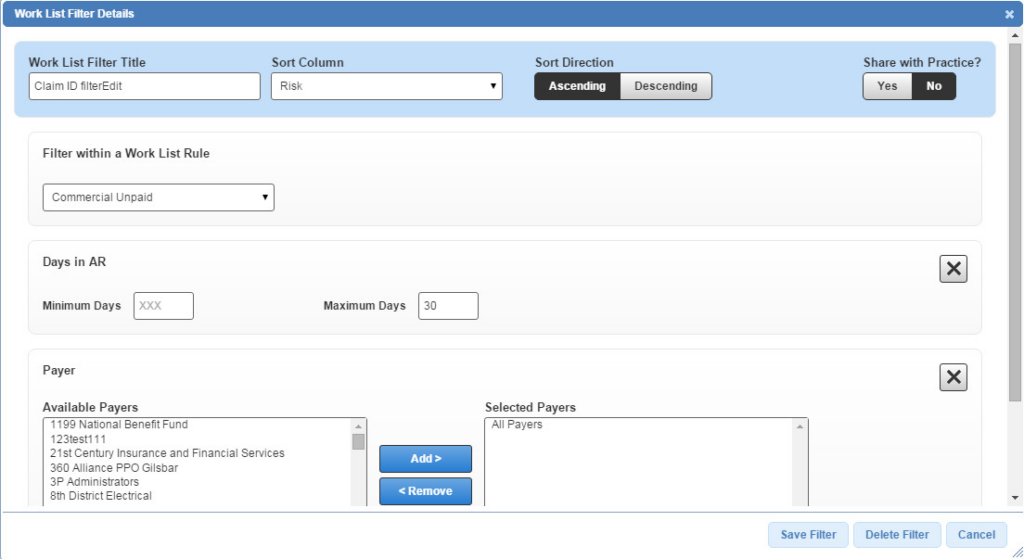1024x559 pixels.
Task: Remove the Payer filter section
Action: 953,377
